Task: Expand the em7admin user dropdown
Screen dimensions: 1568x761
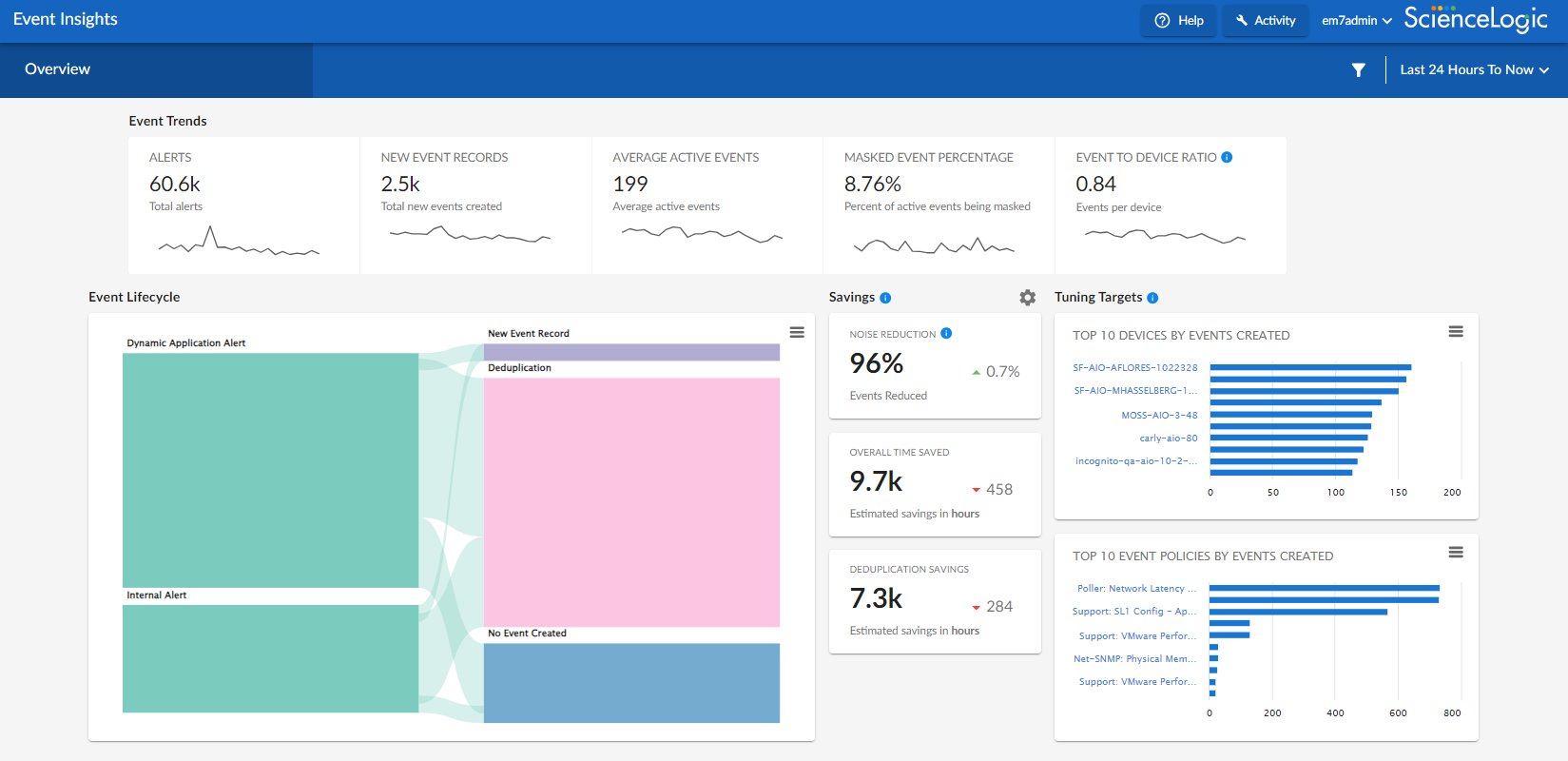Action: tap(1356, 20)
